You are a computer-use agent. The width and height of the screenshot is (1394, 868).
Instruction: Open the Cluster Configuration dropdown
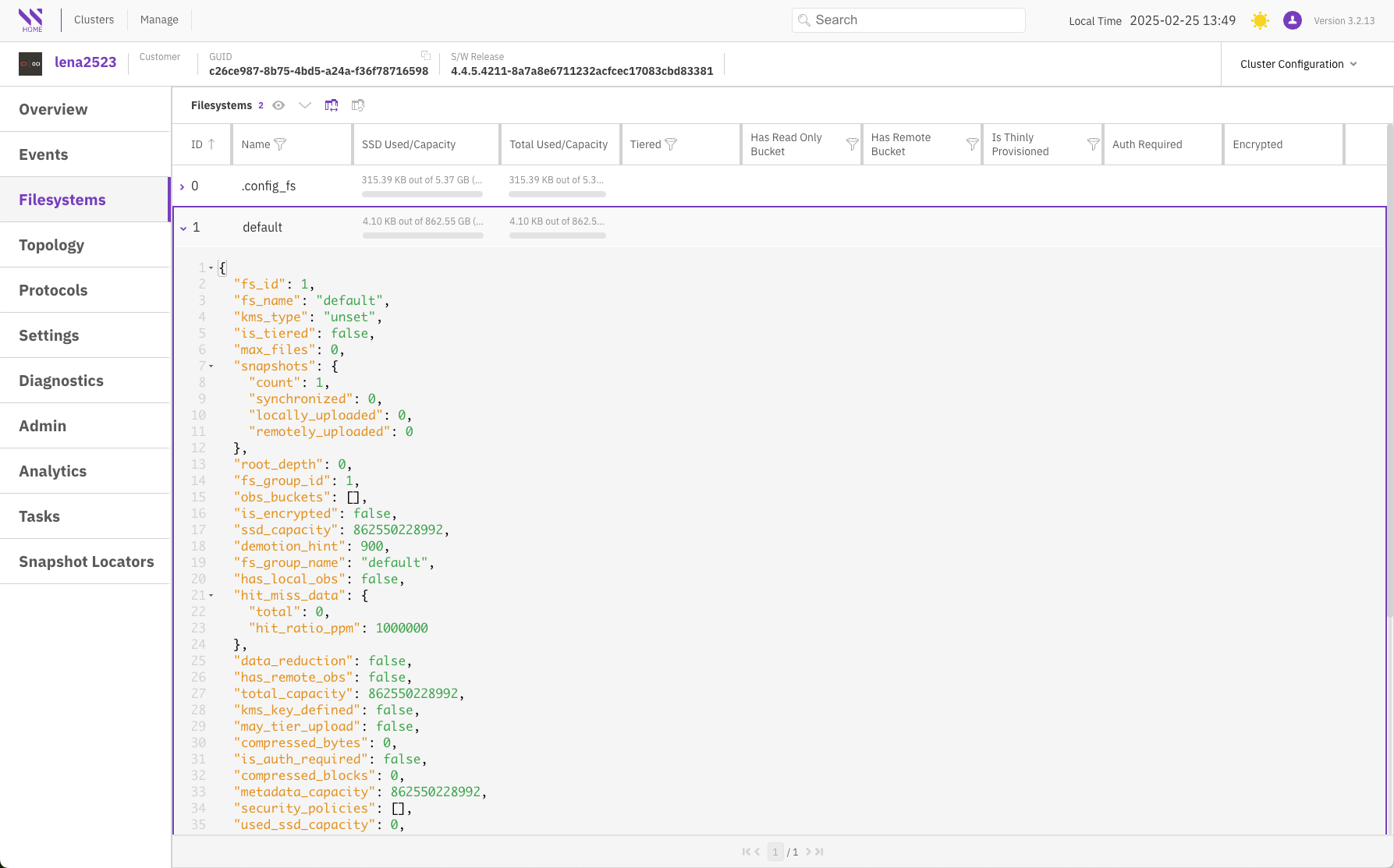[x=1298, y=64]
